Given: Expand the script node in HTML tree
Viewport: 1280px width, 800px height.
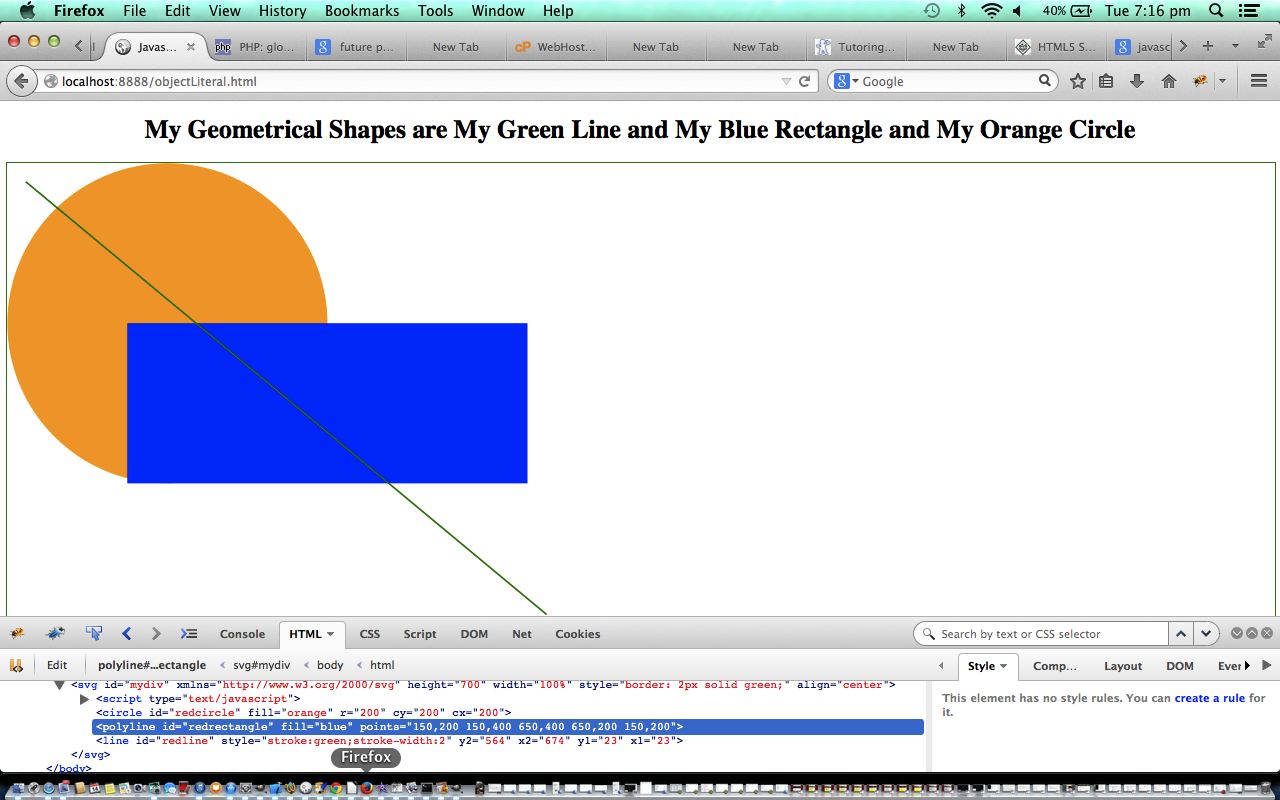Looking at the screenshot, I should 85,699.
